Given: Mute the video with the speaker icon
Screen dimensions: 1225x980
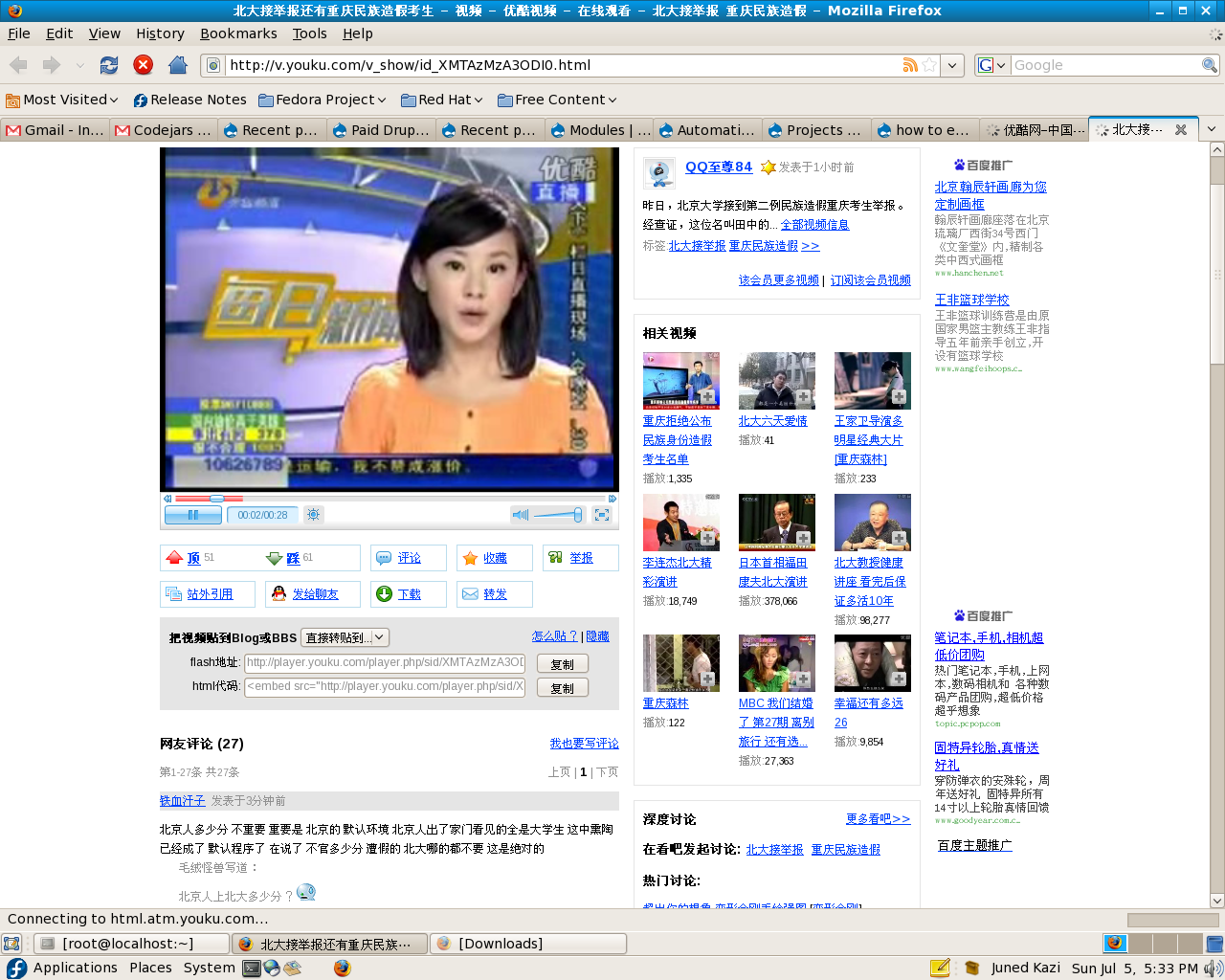Looking at the screenshot, I should [x=520, y=515].
